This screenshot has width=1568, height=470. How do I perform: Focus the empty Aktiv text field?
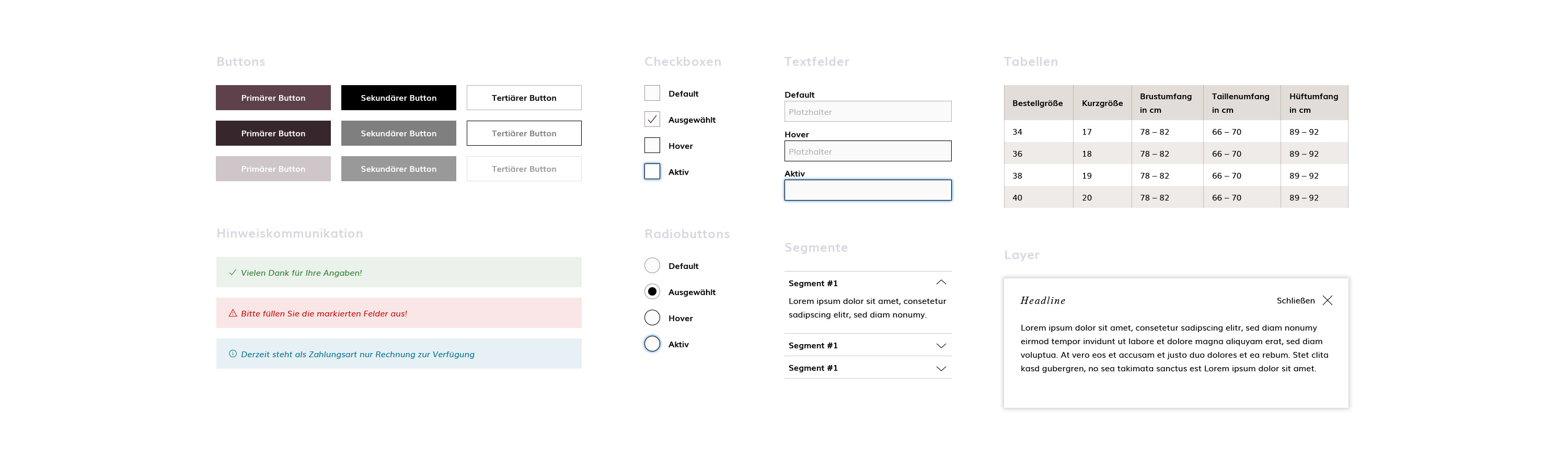[868, 190]
